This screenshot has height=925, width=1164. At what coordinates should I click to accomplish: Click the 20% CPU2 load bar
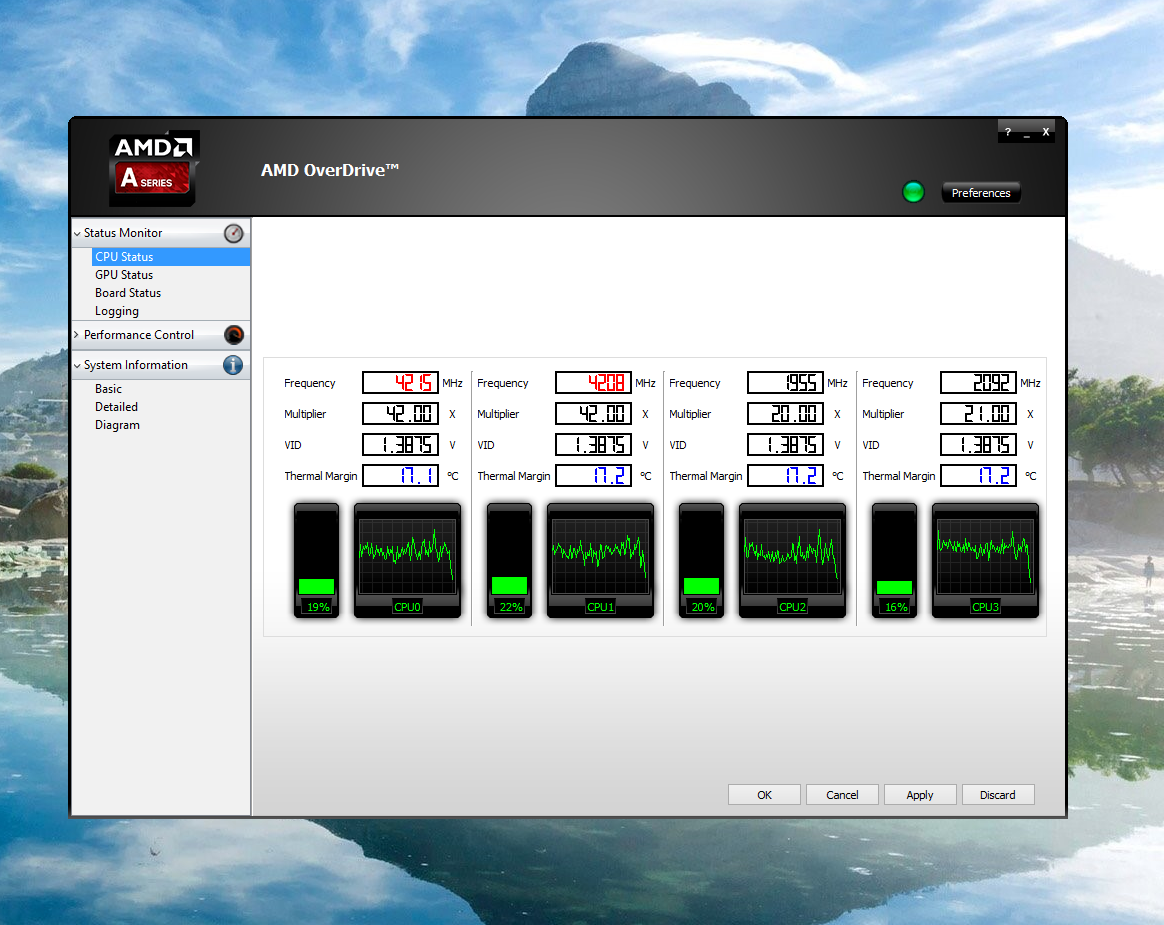(x=702, y=560)
